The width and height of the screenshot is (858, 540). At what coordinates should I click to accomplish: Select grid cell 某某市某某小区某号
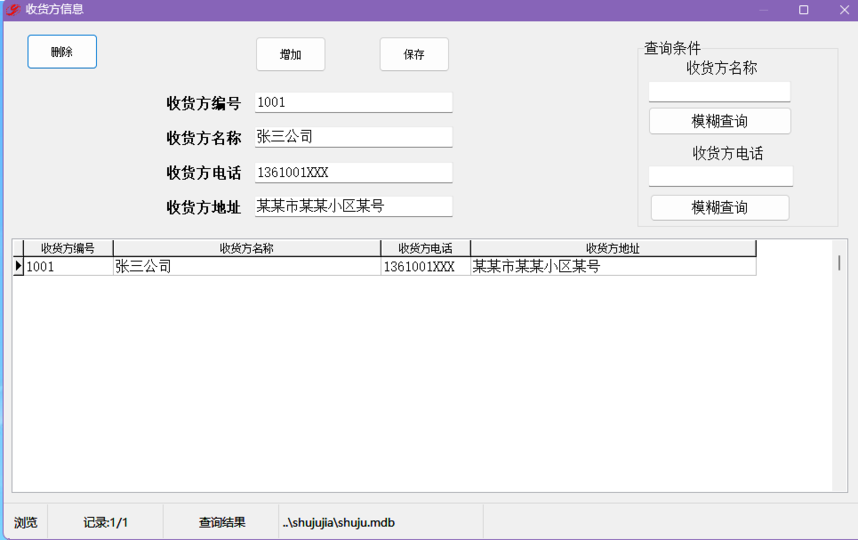(613, 266)
